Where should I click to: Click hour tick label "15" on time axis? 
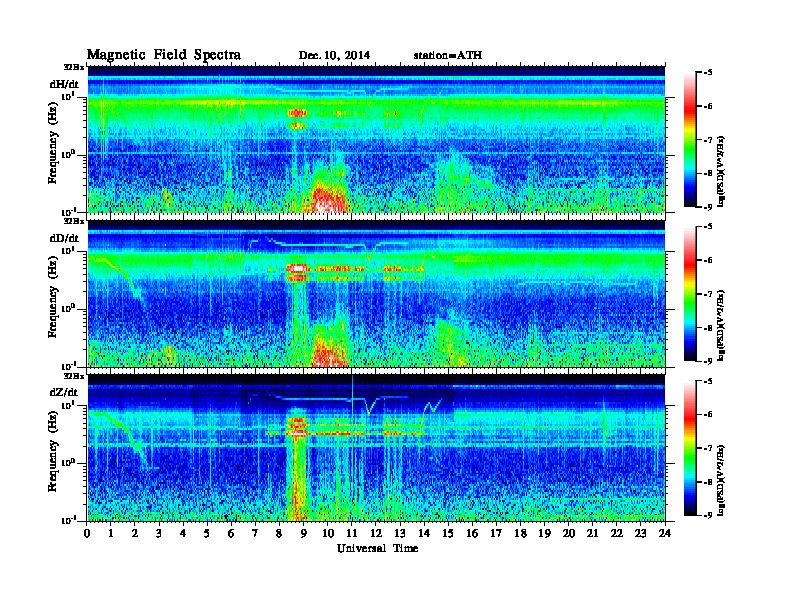449,533
